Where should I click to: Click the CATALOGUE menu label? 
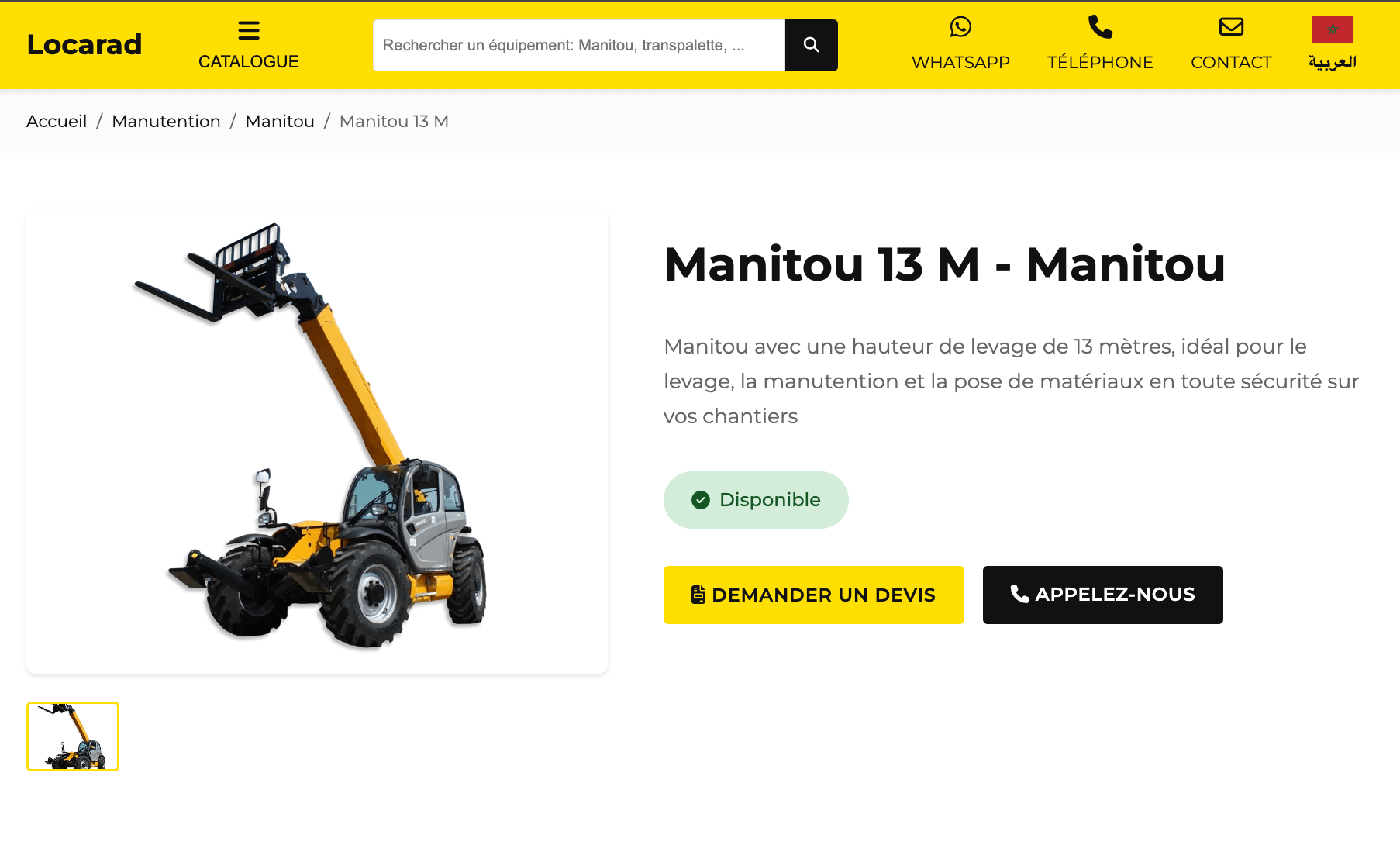click(x=249, y=62)
